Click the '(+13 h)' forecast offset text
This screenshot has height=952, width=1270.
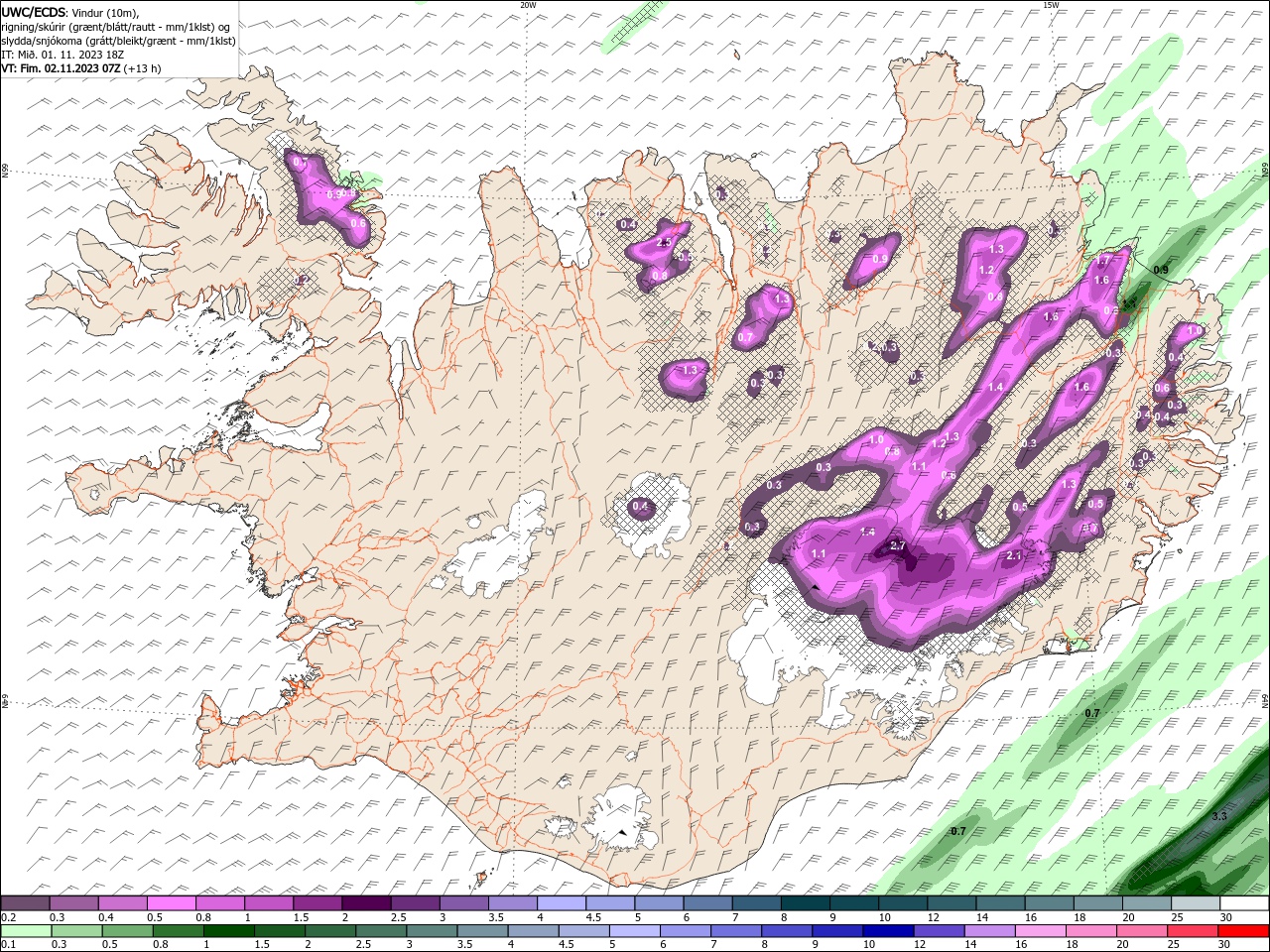tap(143, 68)
